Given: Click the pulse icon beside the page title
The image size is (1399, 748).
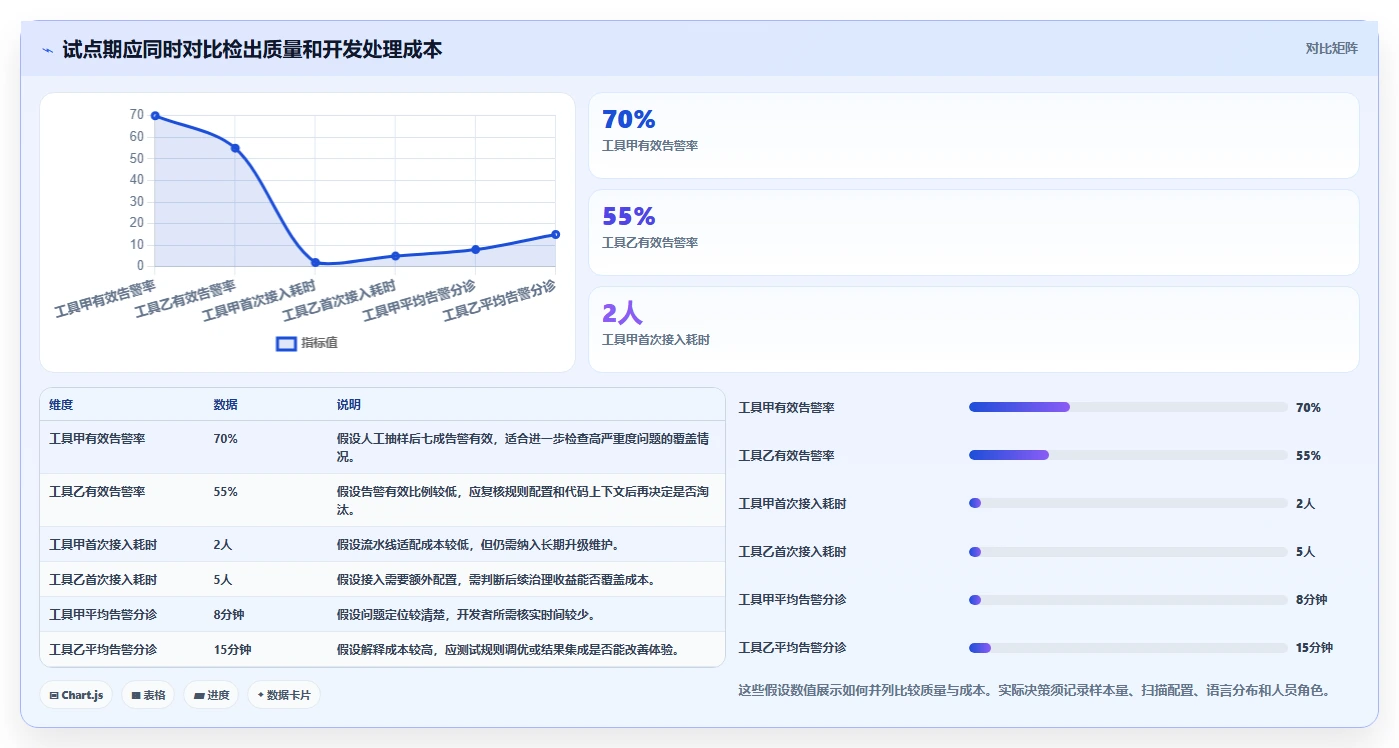Looking at the screenshot, I should pyautogui.click(x=48, y=49).
